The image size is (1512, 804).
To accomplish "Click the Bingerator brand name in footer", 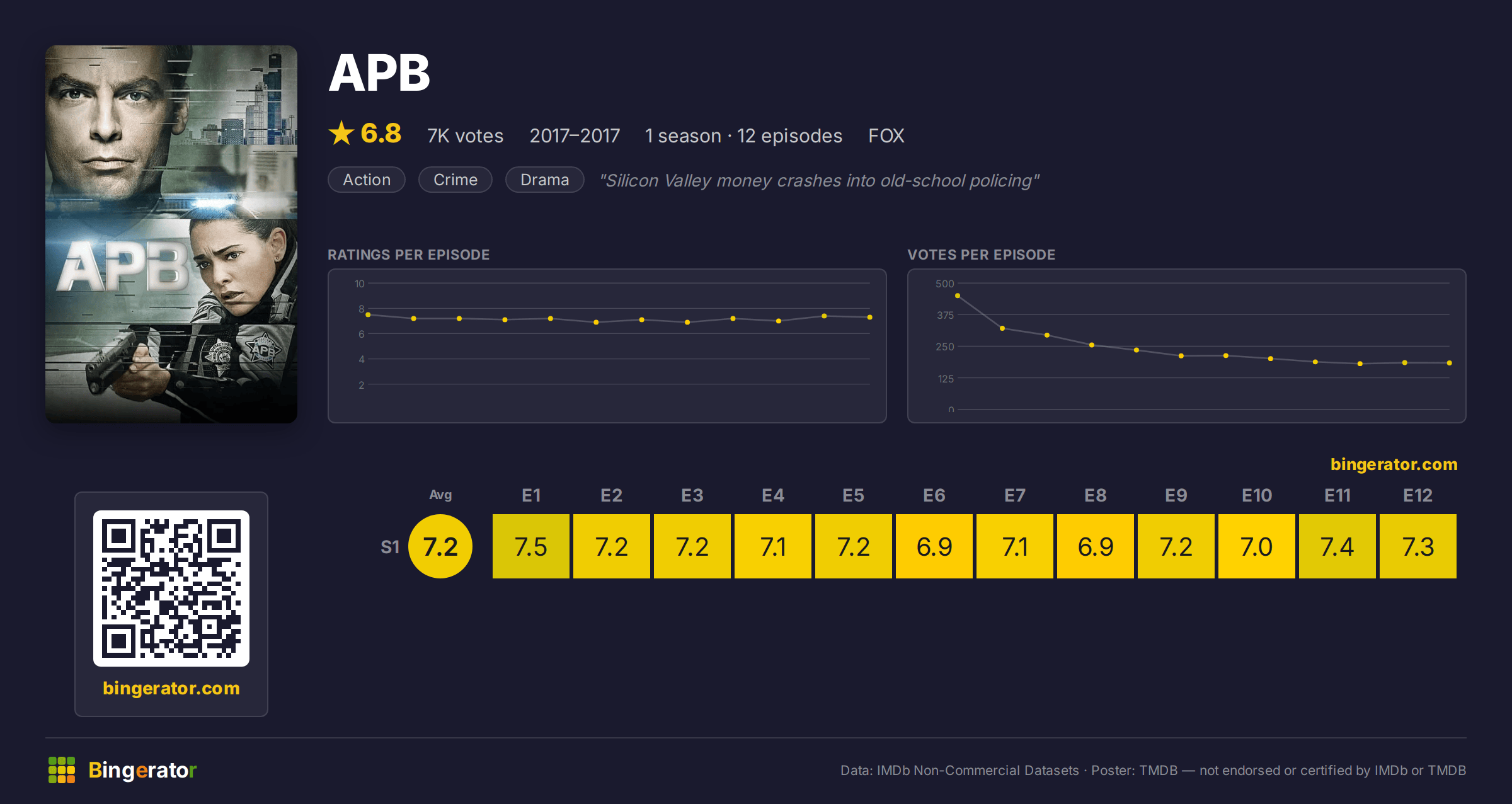I will (142, 770).
